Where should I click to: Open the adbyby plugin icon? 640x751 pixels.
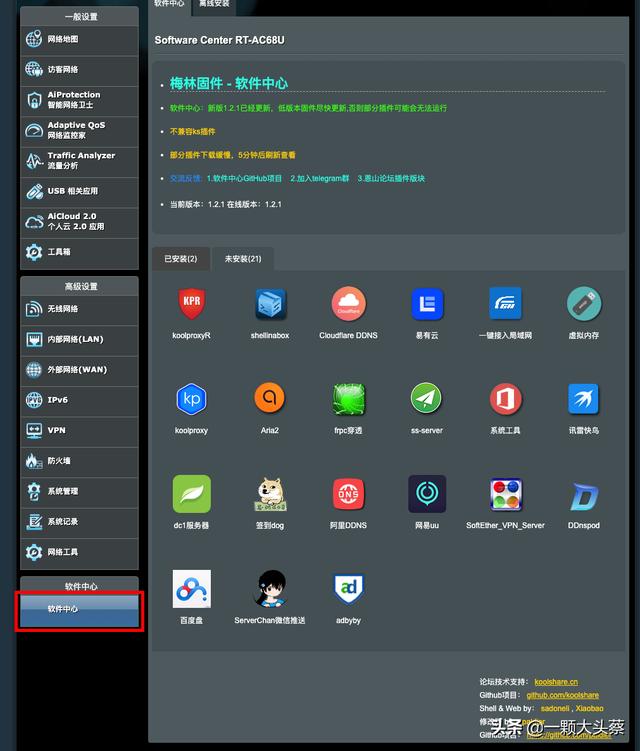348,589
